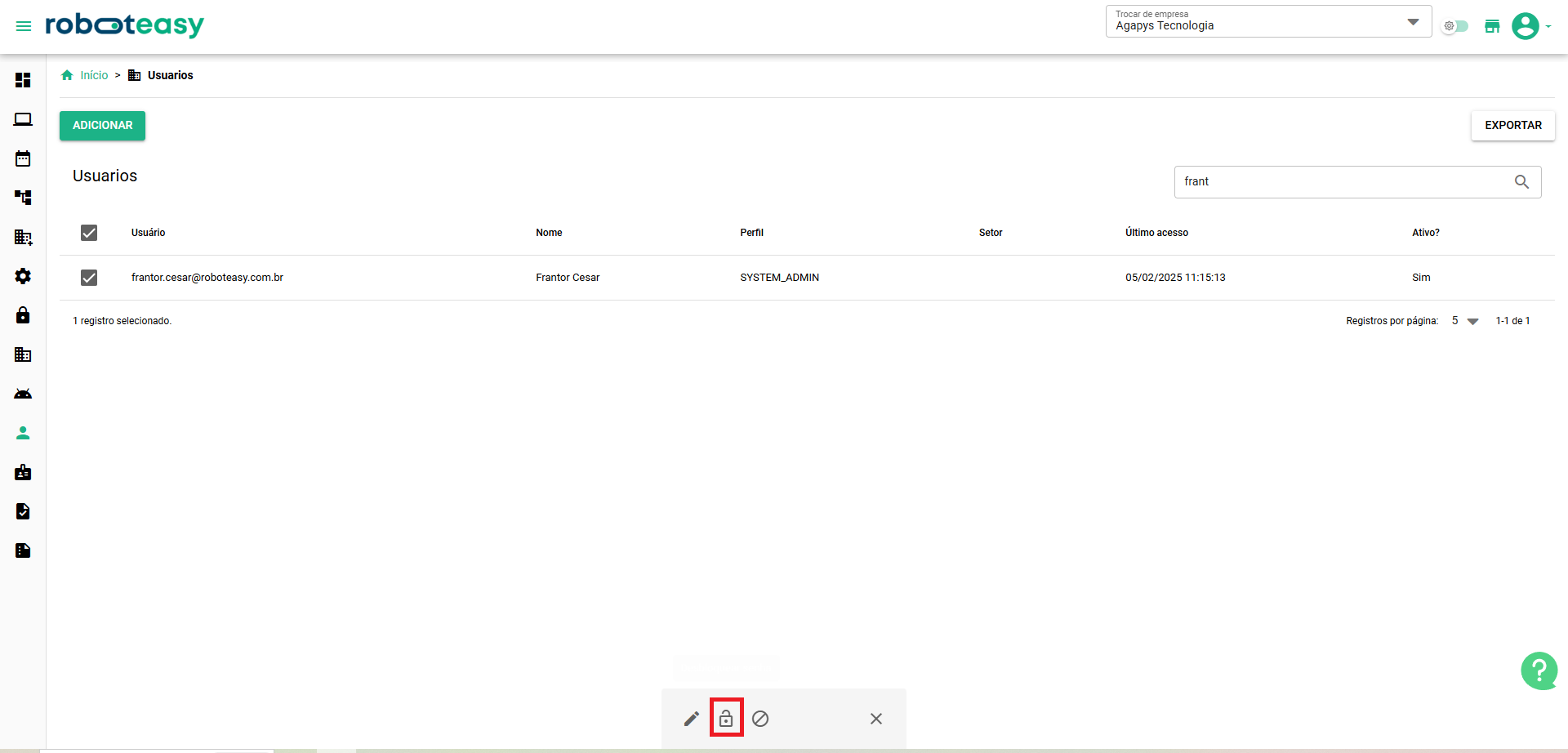
Task: Open the user account avatar menu
Action: tap(1526, 26)
